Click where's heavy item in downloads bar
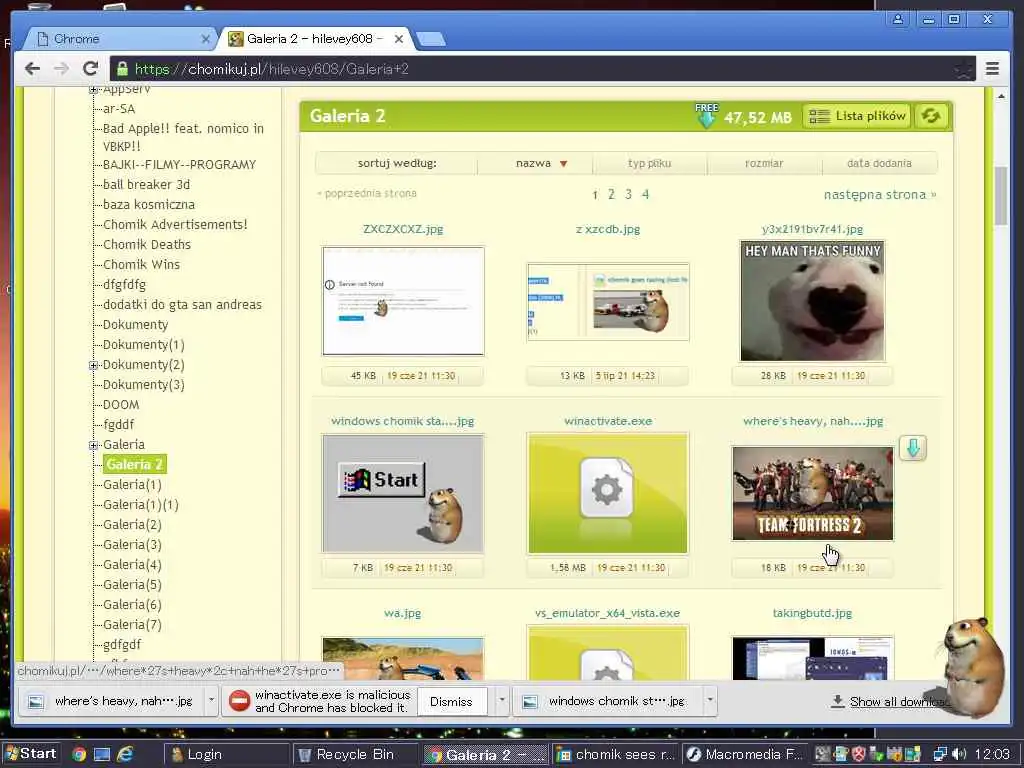The height and width of the screenshot is (768, 1024). [x=111, y=701]
